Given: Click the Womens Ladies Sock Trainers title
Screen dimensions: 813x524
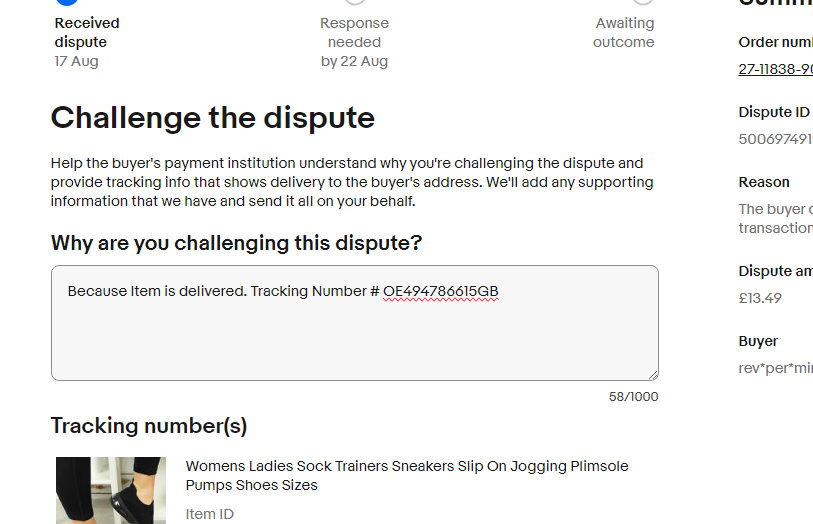Looking at the screenshot, I should coord(407,475).
